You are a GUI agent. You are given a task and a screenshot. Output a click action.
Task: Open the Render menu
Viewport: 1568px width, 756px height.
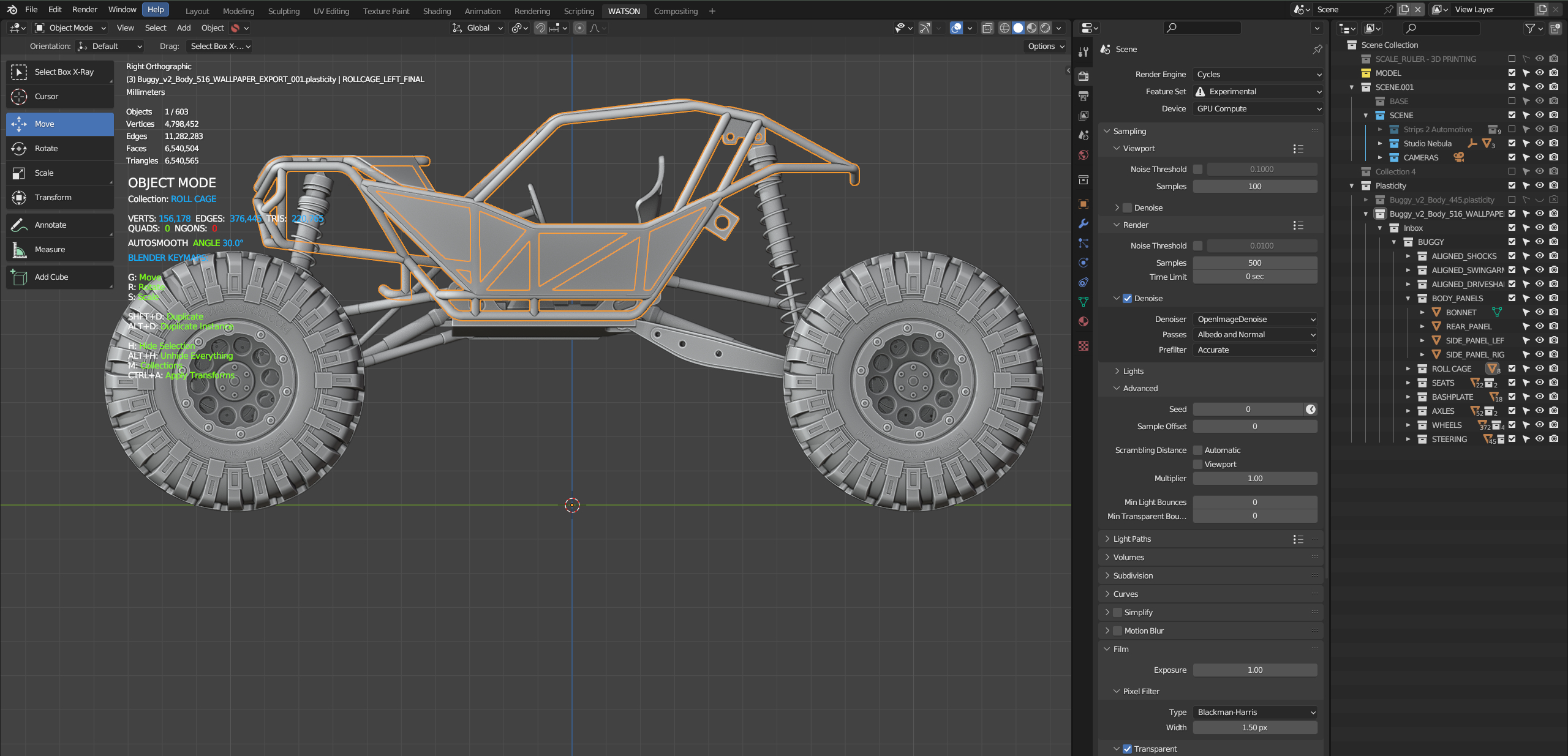(x=85, y=10)
